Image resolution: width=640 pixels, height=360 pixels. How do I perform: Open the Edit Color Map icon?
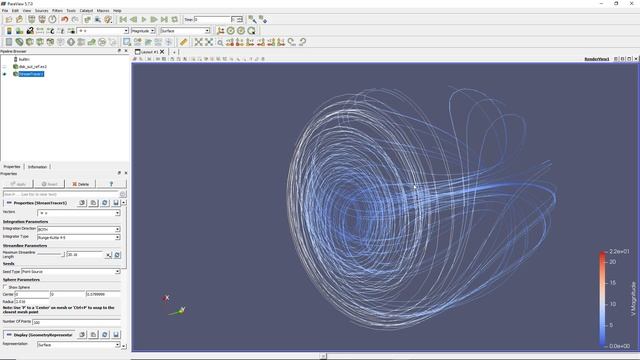pos(20,31)
